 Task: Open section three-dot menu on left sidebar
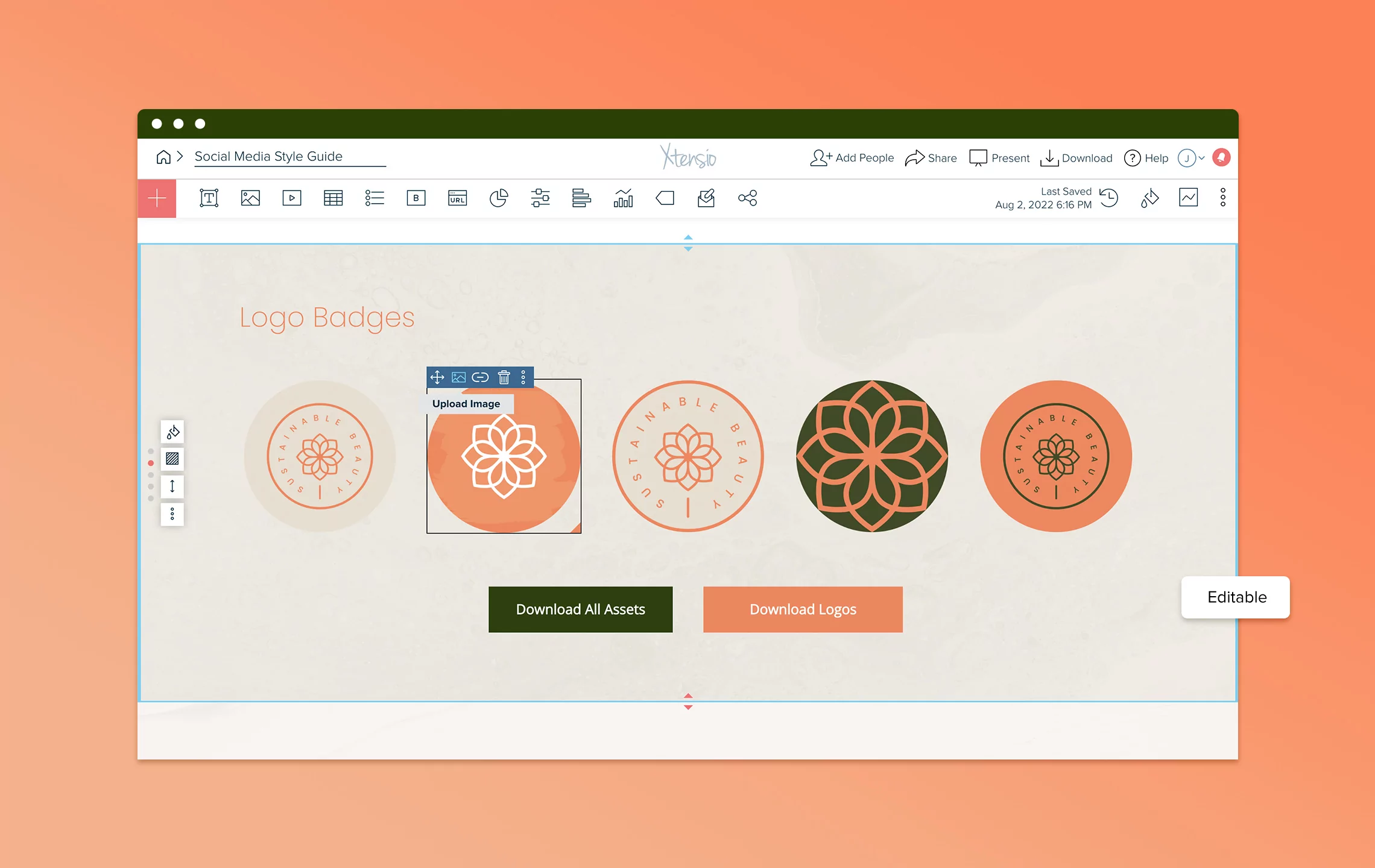click(172, 514)
